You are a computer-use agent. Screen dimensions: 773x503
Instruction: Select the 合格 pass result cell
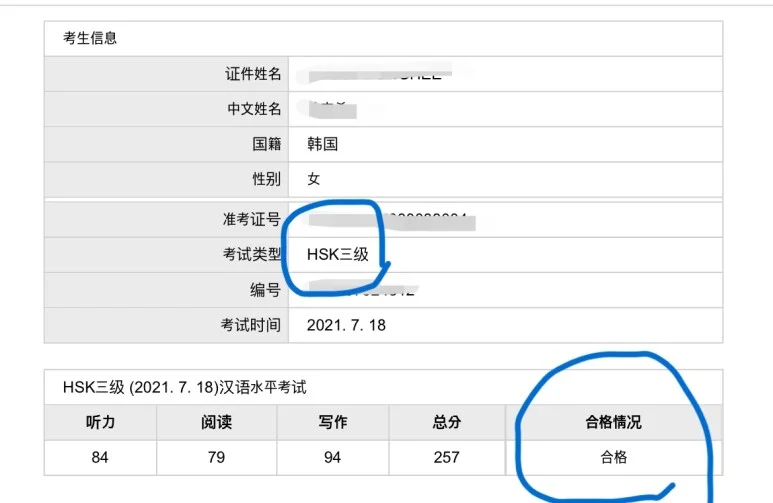613,457
